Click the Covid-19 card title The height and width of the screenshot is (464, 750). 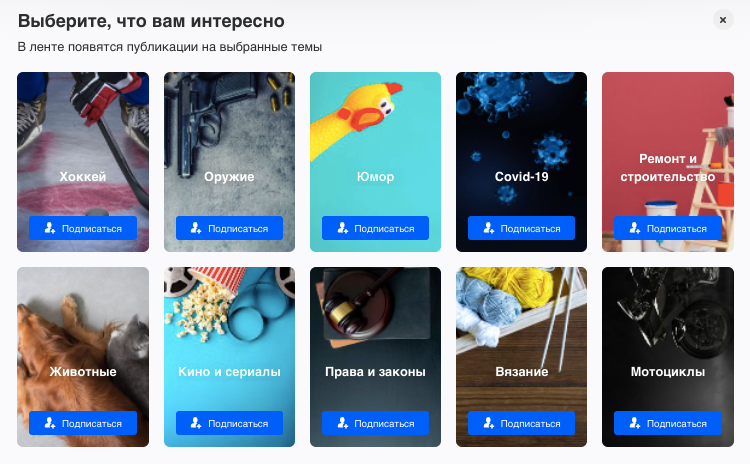(x=521, y=177)
